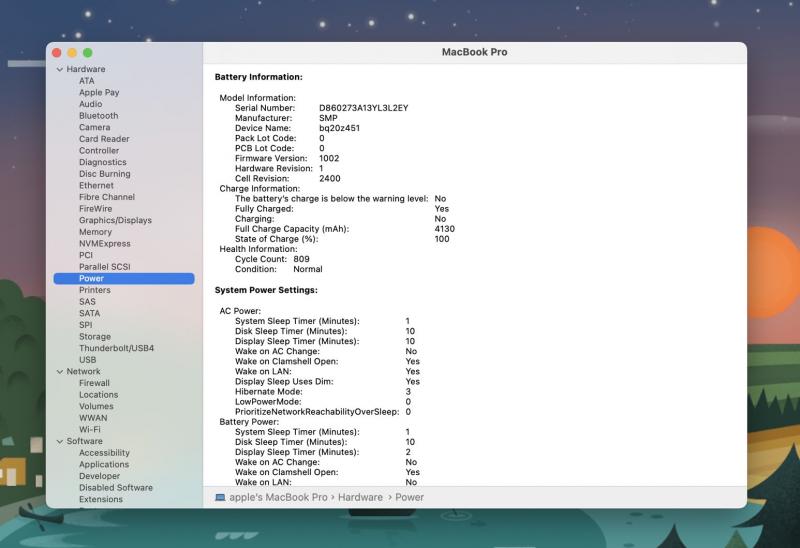Click the MacBook Pro window title
800x548 pixels.
[x=474, y=52]
